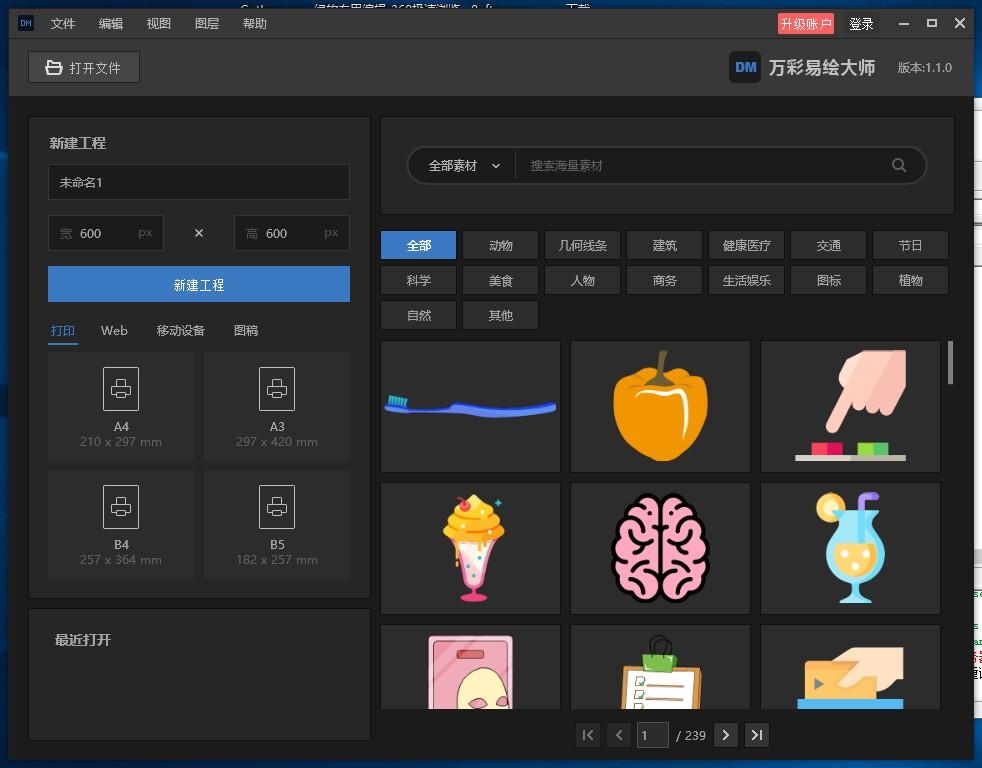
Task: Open the clipboard checklist thumbnail
Action: click(x=660, y=667)
